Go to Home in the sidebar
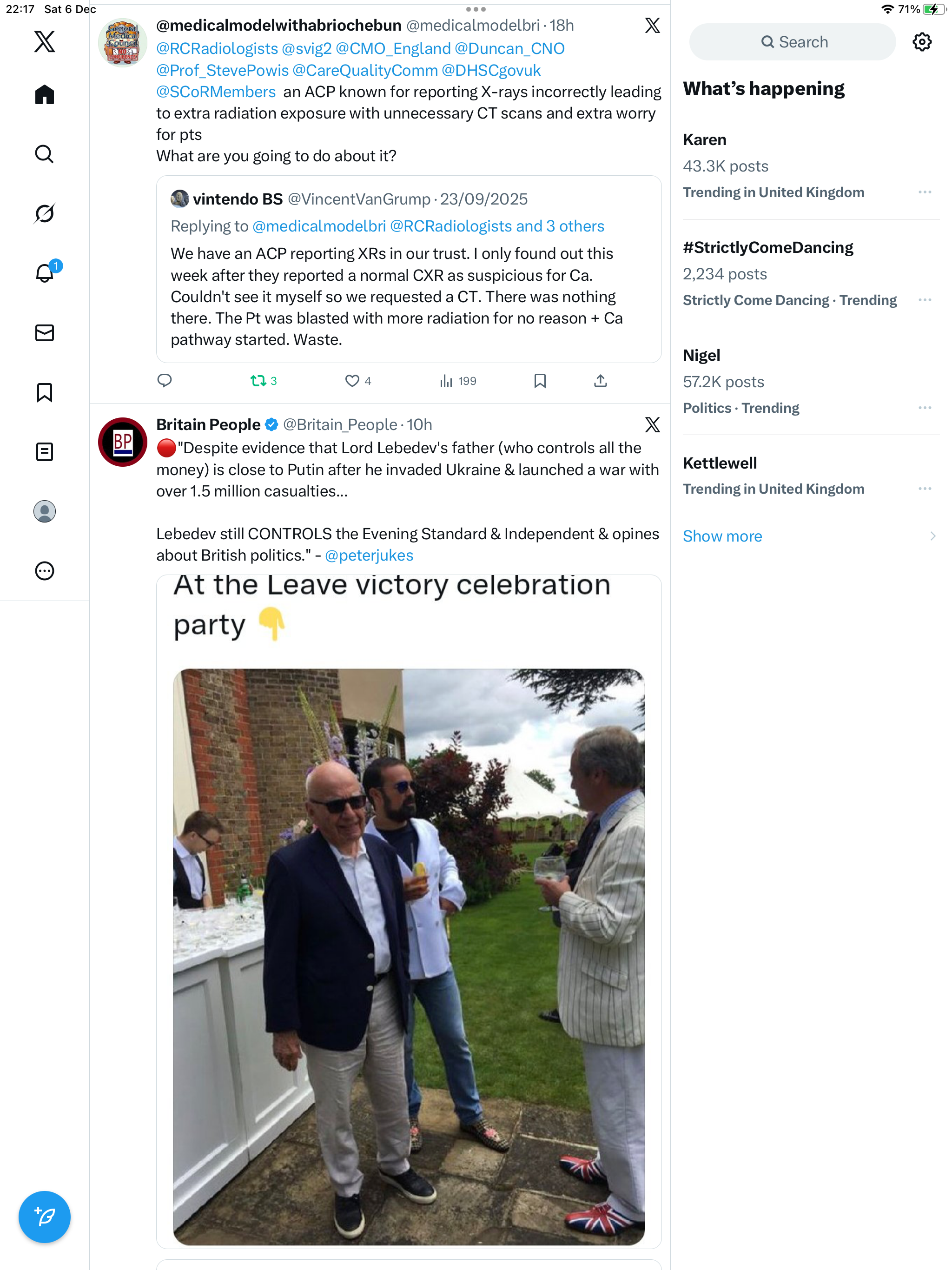This screenshot has height=1270, width=952. point(44,95)
